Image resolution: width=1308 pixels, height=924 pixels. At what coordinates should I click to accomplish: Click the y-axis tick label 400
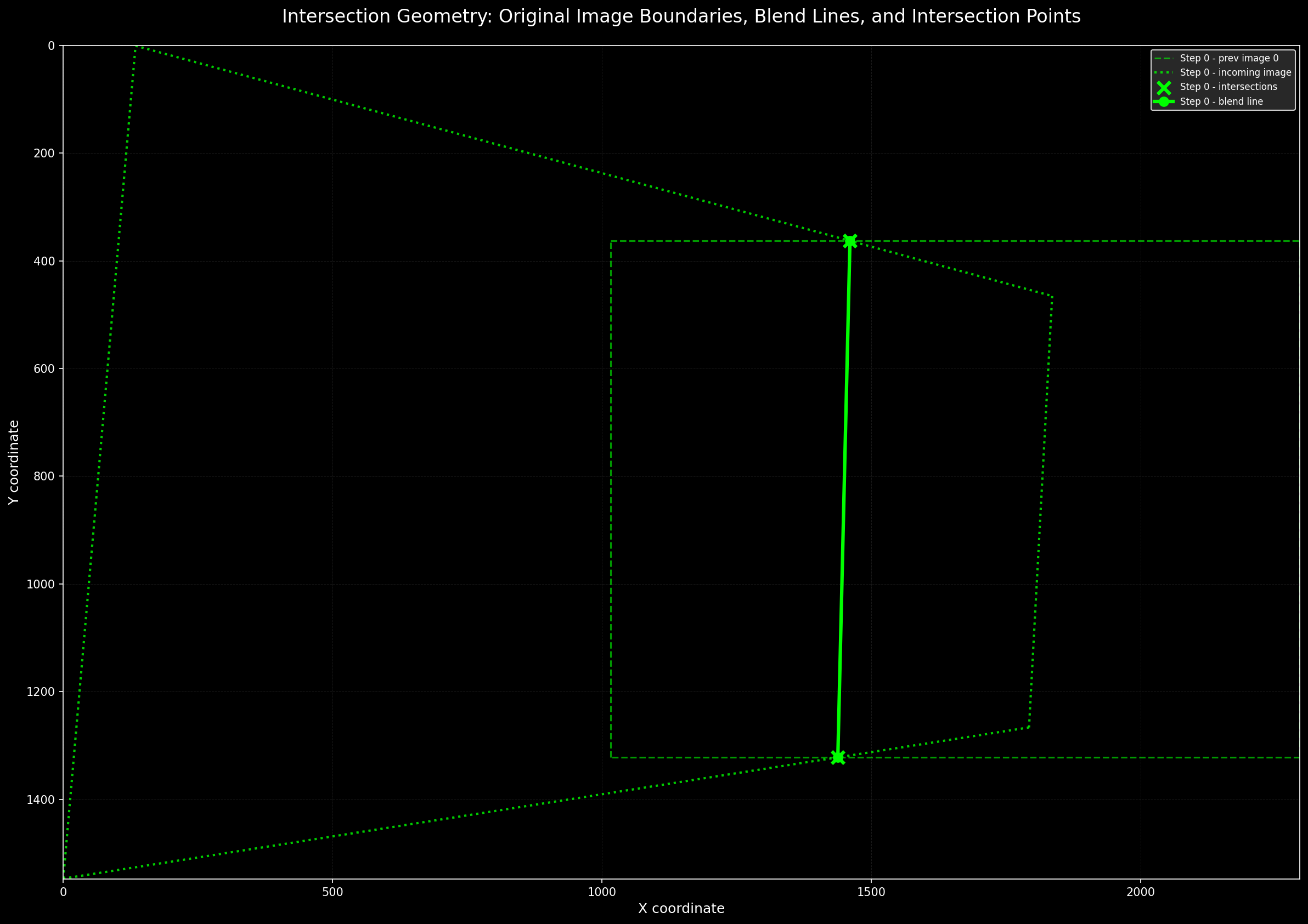click(x=44, y=262)
